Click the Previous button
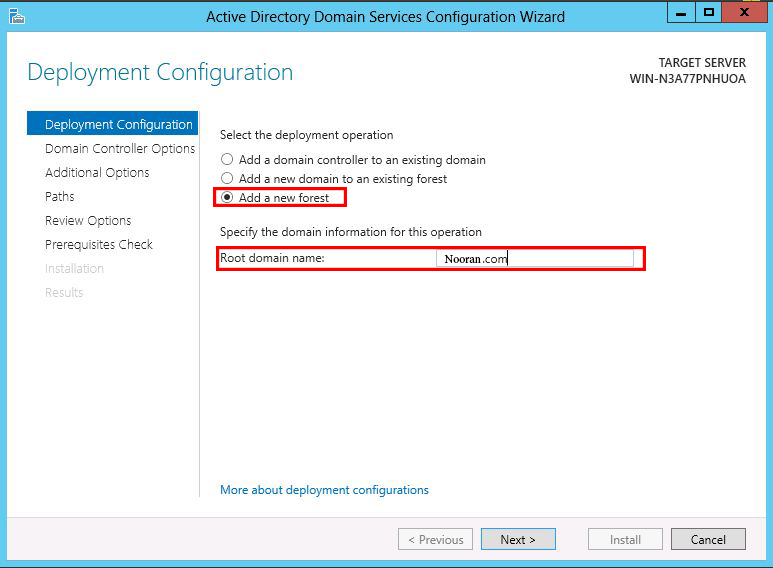 point(435,539)
